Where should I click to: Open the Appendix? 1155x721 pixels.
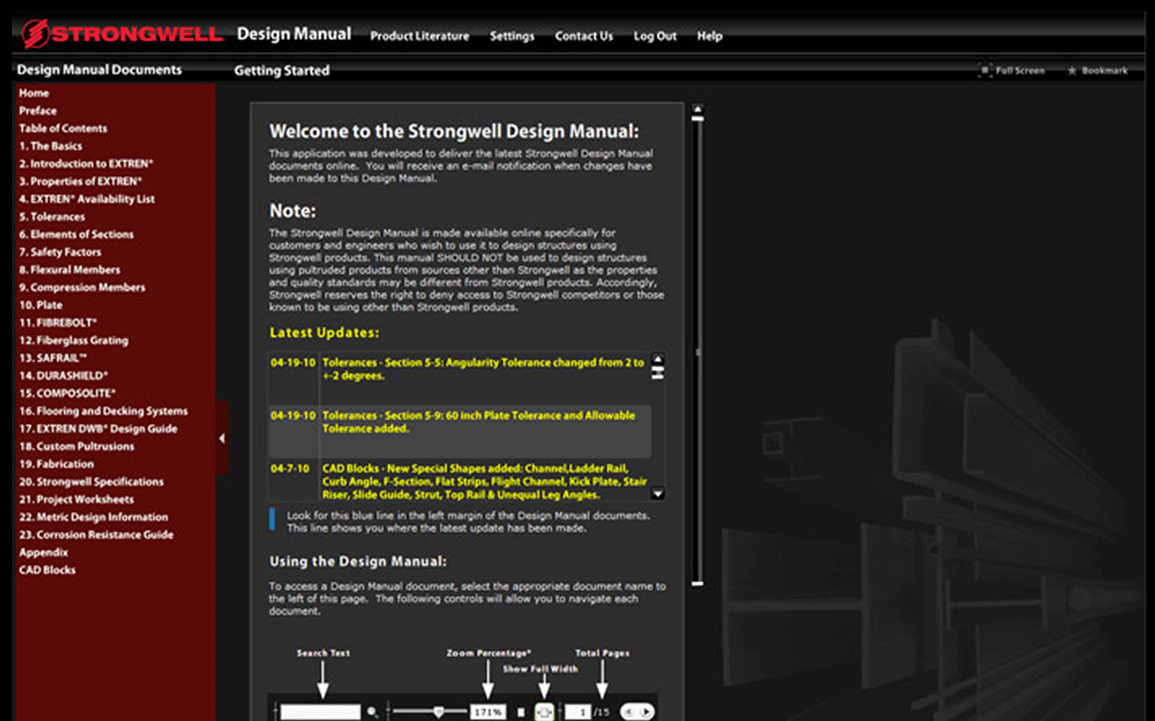tap(43, 552)
